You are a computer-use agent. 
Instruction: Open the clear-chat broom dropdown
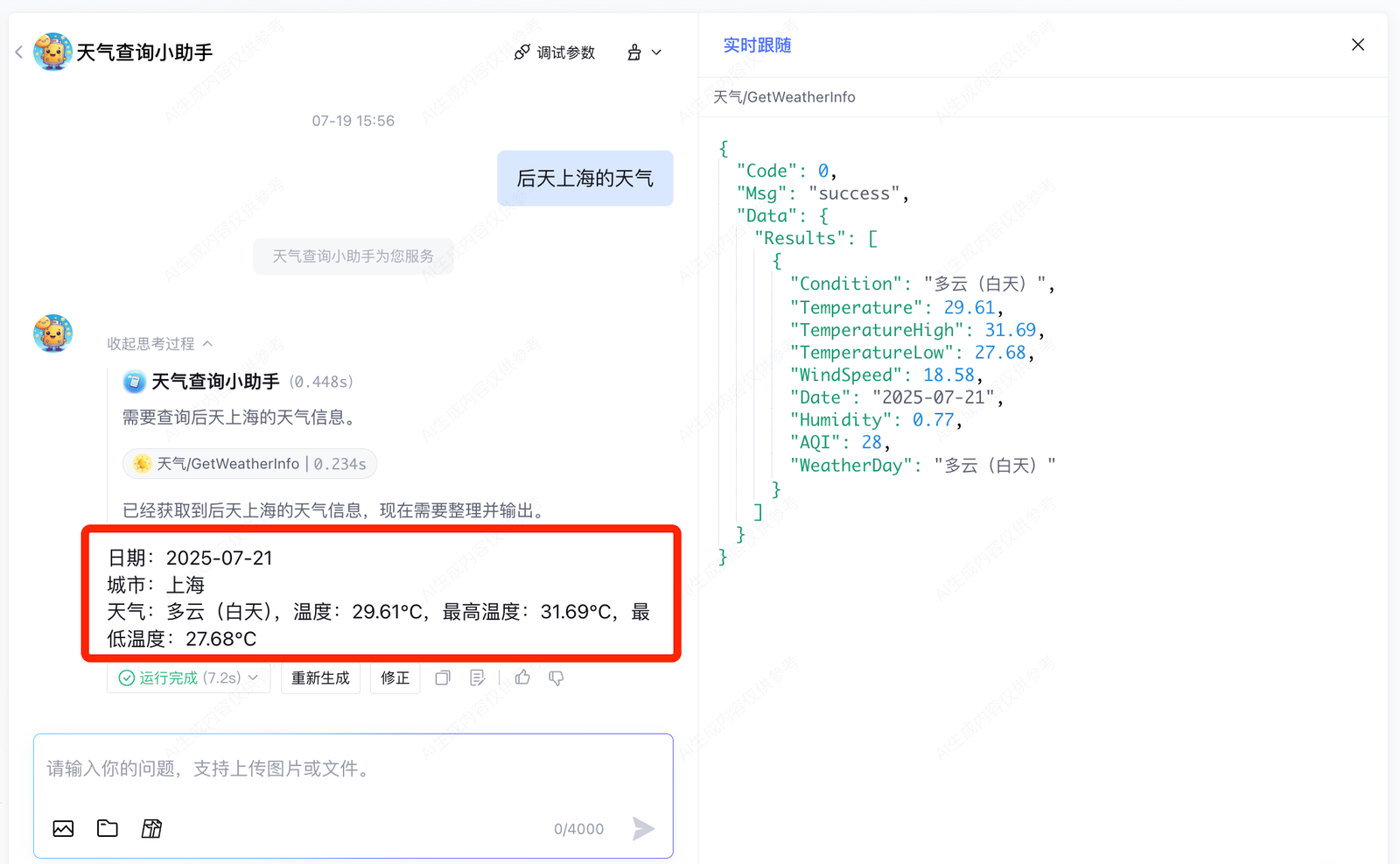(x=644, y=53)
